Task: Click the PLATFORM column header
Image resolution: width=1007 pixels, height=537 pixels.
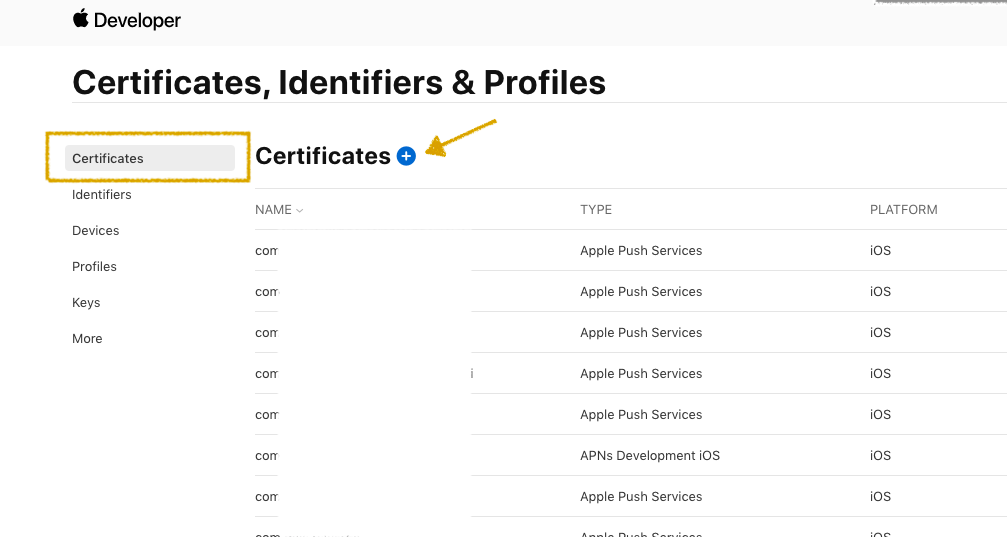Action: 904,210
